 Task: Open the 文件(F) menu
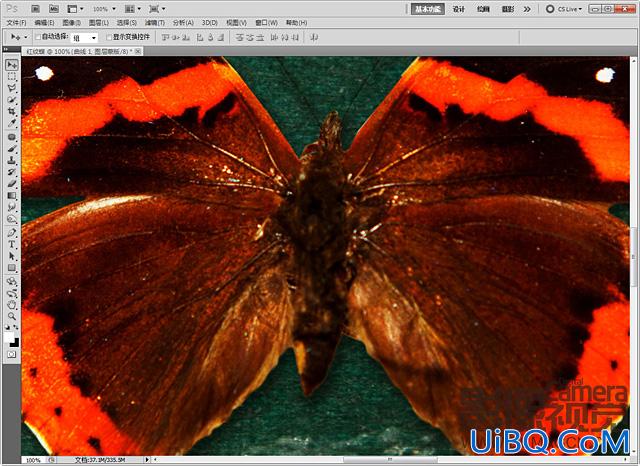[x=16, y=22]
